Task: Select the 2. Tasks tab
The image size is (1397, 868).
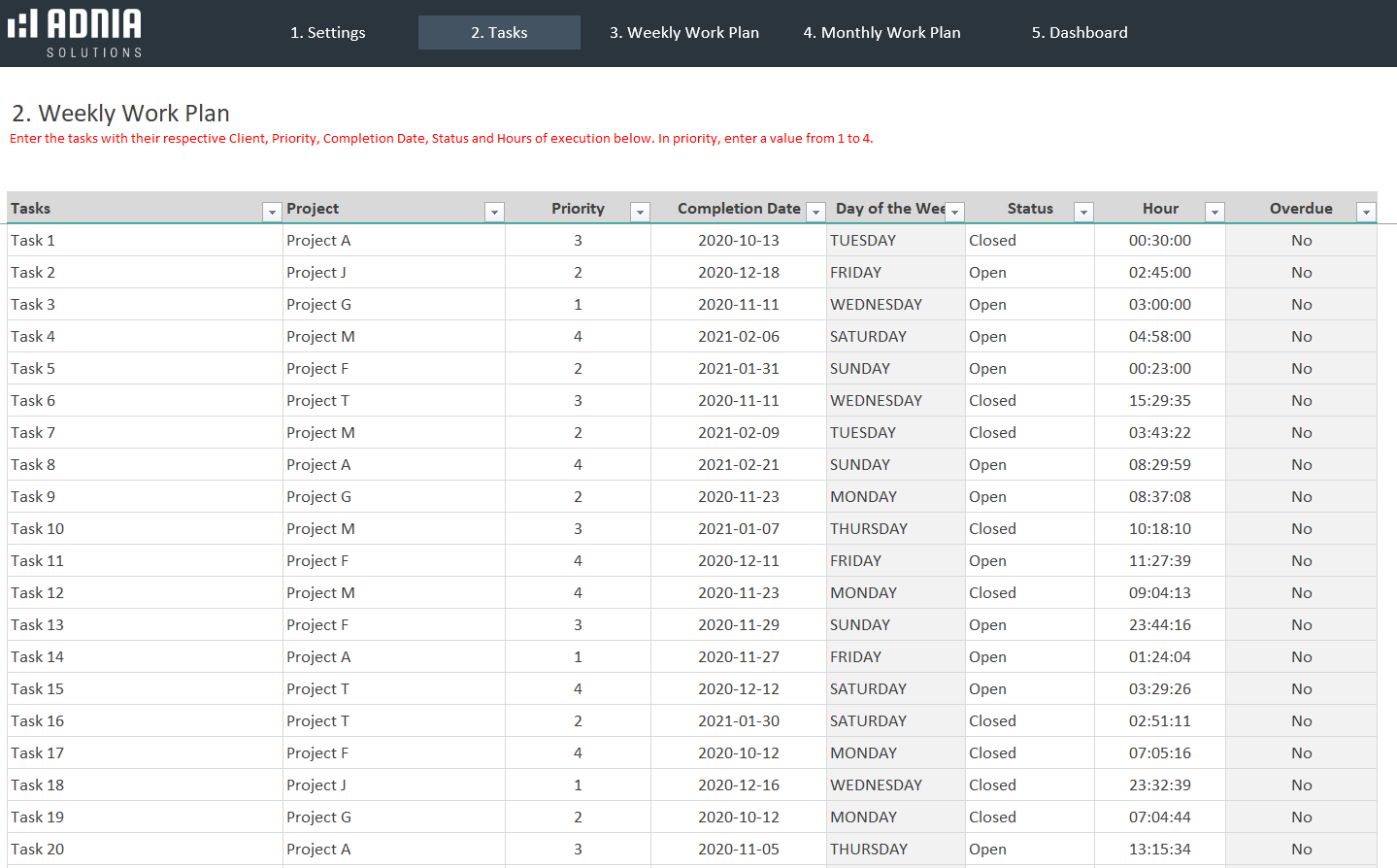Action: [499, 33]
